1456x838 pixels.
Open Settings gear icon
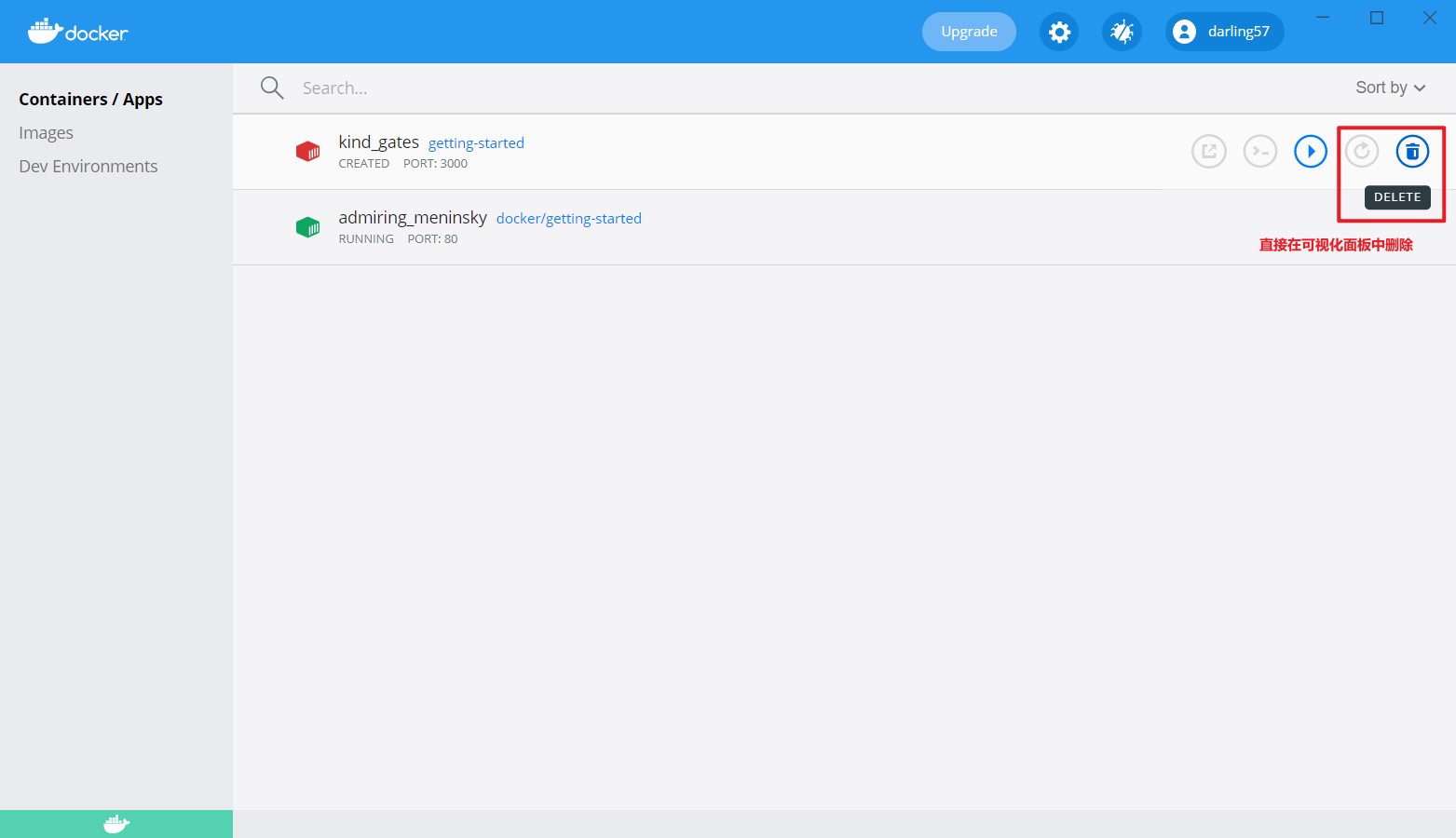pyautogui.click(x=1059, y=32)
